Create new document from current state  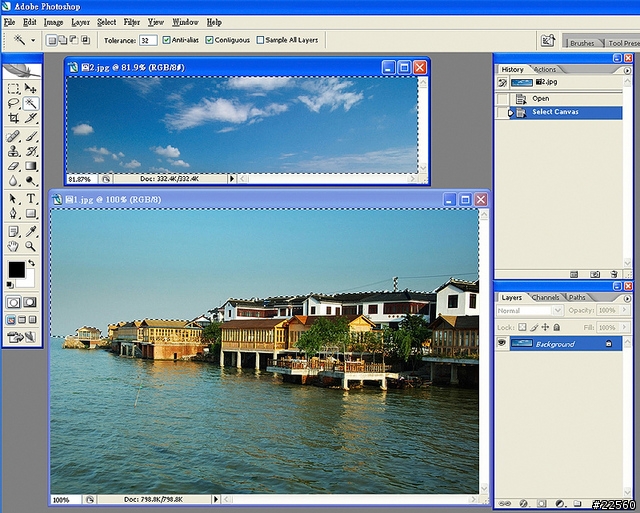coord(574,274)
